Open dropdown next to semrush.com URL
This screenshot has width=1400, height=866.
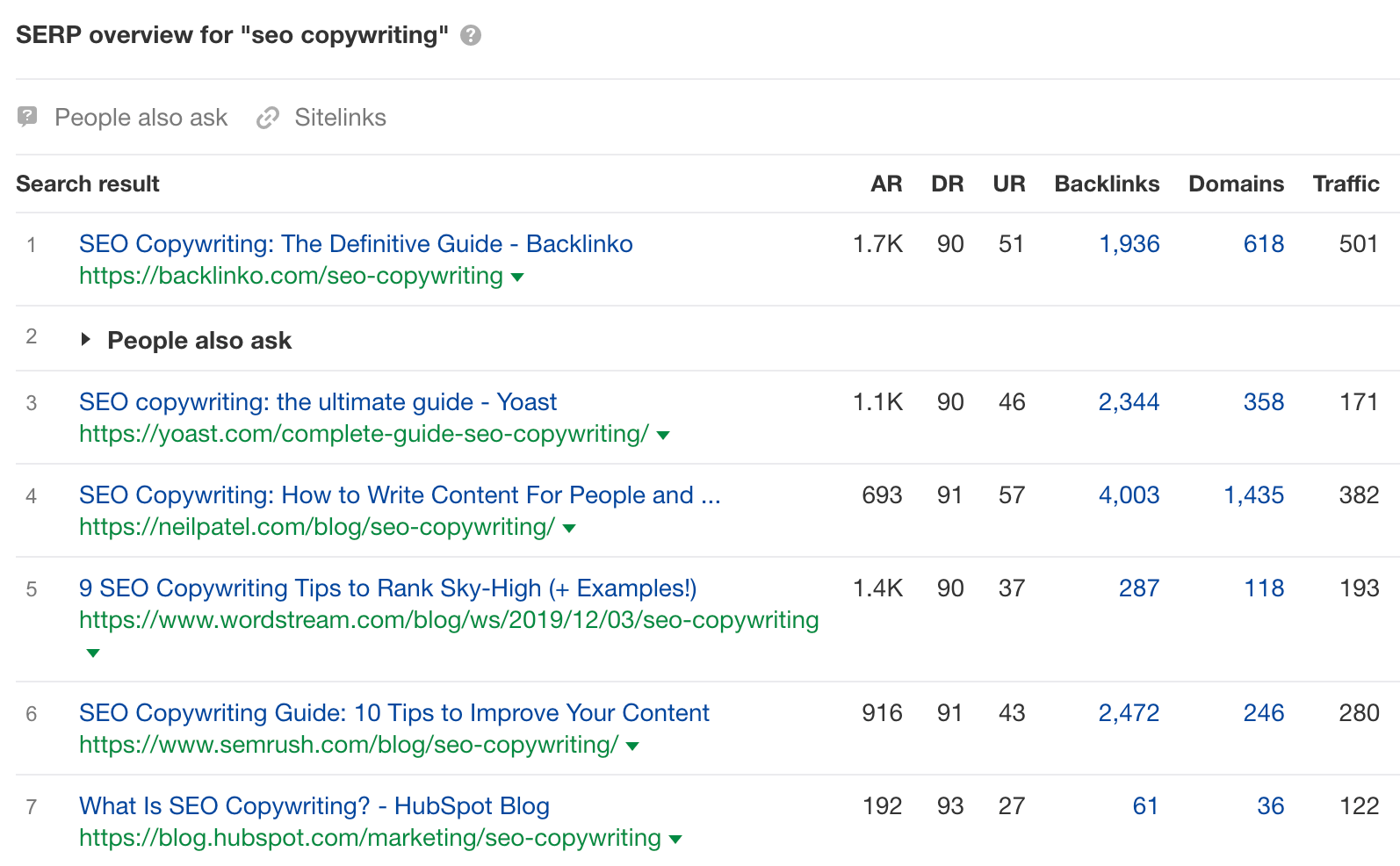click(632, 747)
